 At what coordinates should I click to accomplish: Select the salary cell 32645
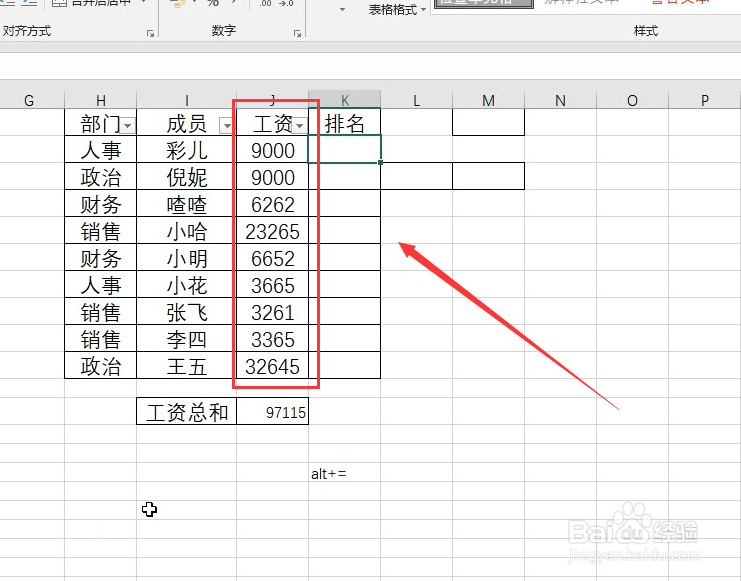click(273, 365)
